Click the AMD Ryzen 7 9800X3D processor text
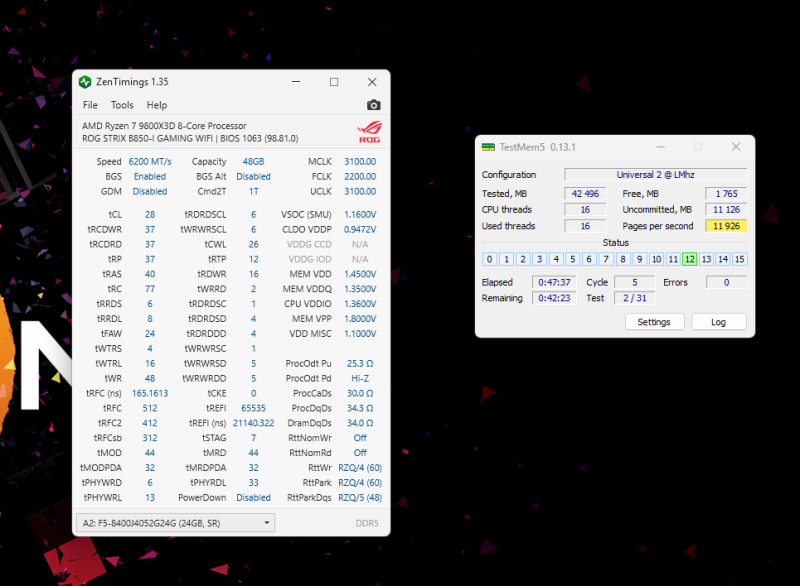This screenshot has height=586, width=800. pos(164,125)
